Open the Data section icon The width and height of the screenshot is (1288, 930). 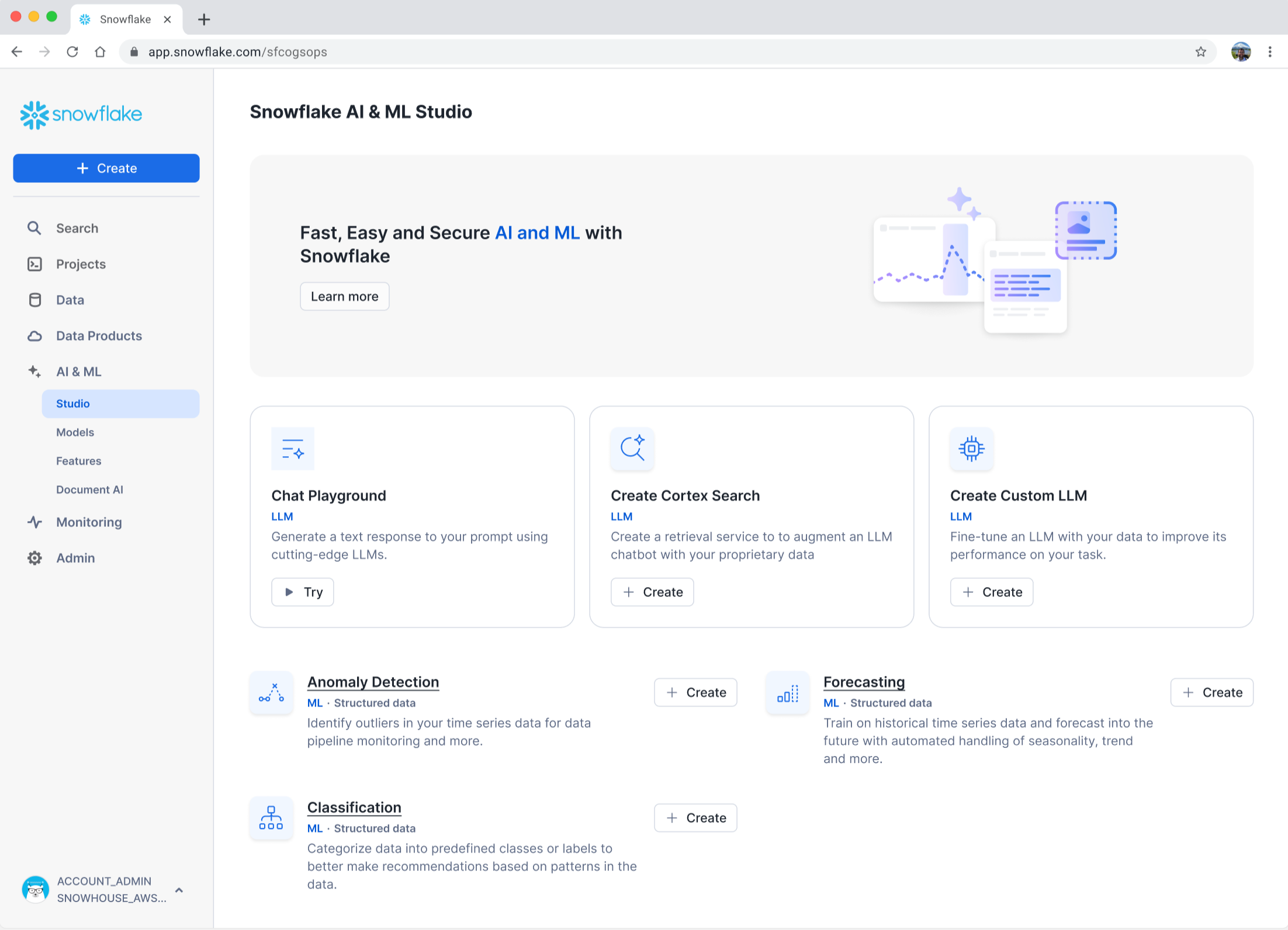click(x=34, y=300)
